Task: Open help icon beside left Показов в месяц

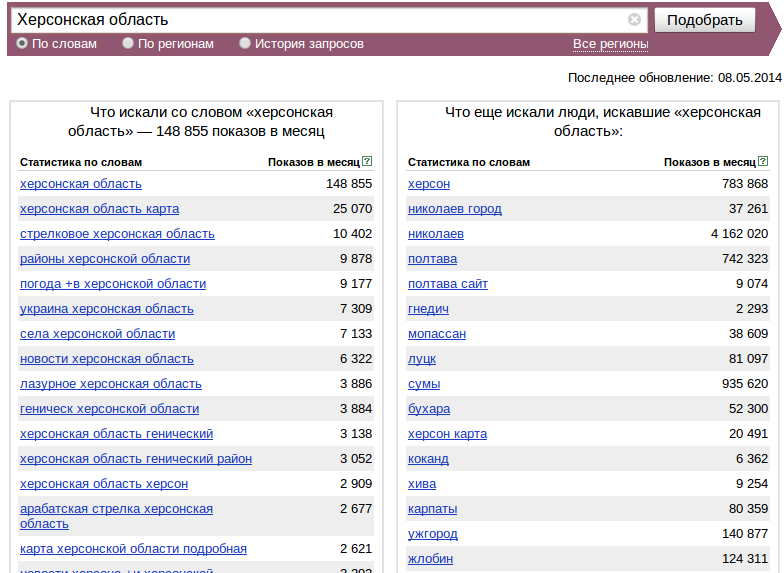Action: pos(367,161)
